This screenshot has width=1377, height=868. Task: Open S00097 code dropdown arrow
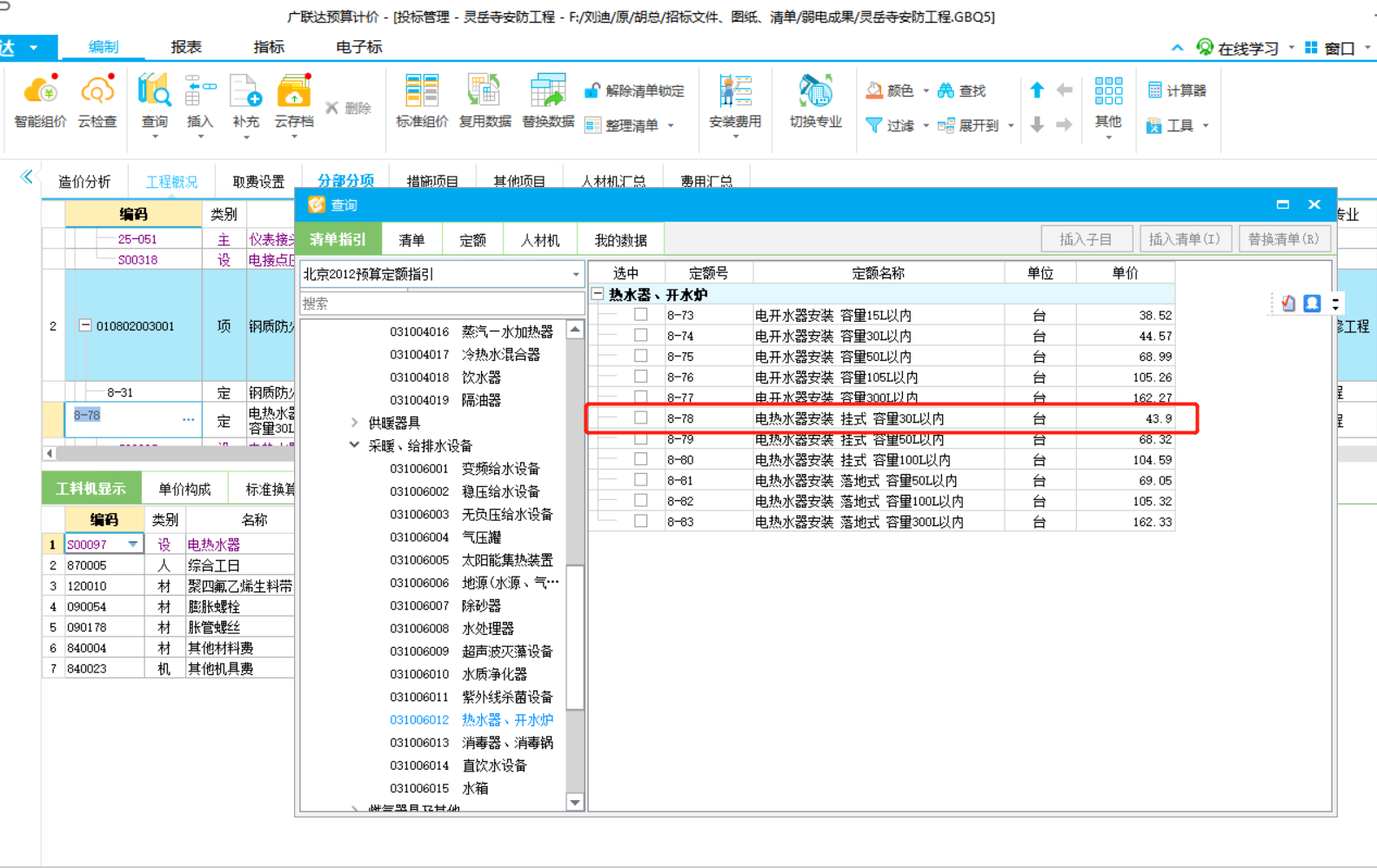pyautogui.click(x=133, y=544)
